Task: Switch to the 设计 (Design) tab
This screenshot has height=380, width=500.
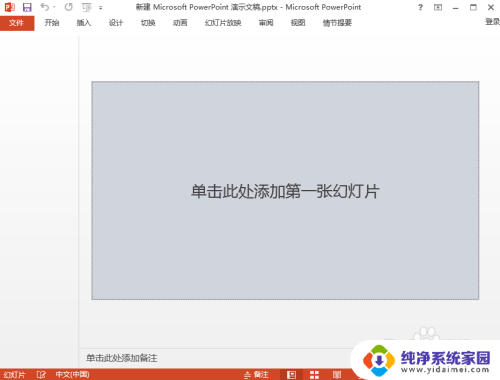Action: pos(116,23)
